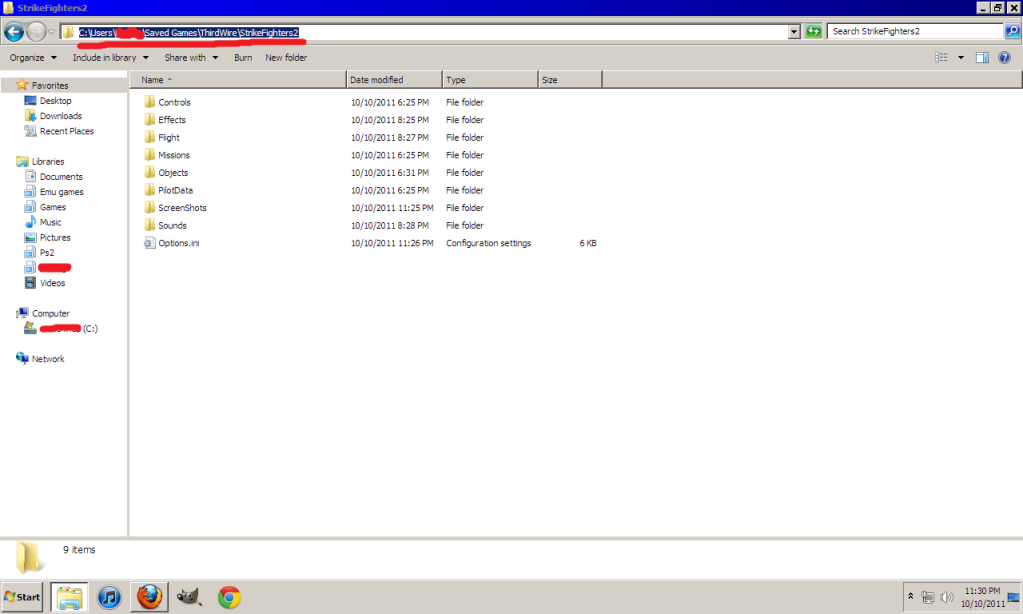1023x614 pixels.
Task: Select Network in the navigation pane
Action: click(48, 359)
